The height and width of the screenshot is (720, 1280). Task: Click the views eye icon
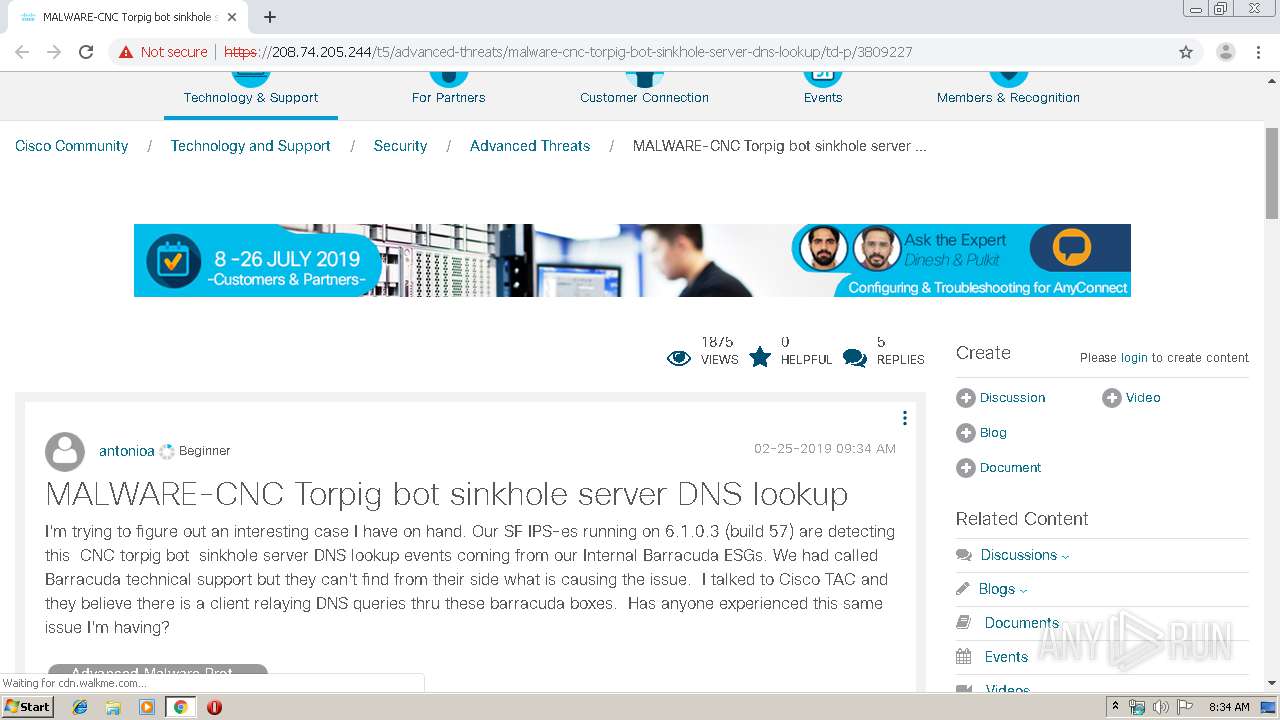[679, 358]
